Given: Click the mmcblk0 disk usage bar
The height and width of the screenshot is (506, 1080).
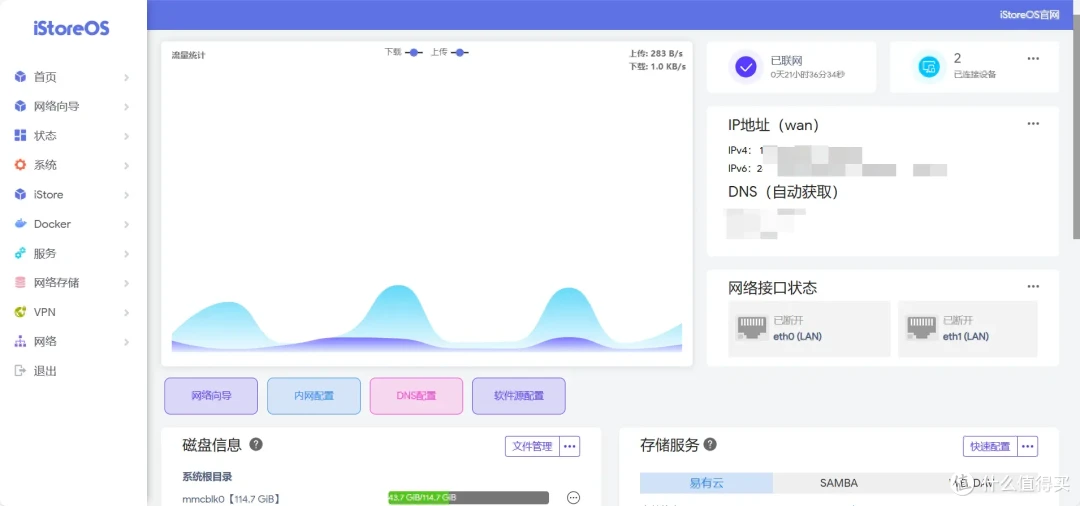Looking at the screenshot, I should tap(468, 498).
